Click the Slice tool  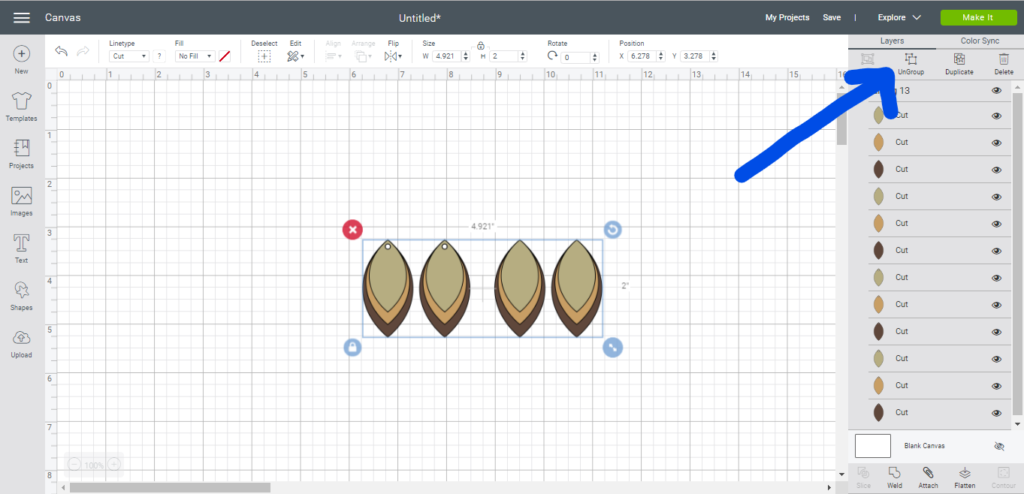point(863,478)
